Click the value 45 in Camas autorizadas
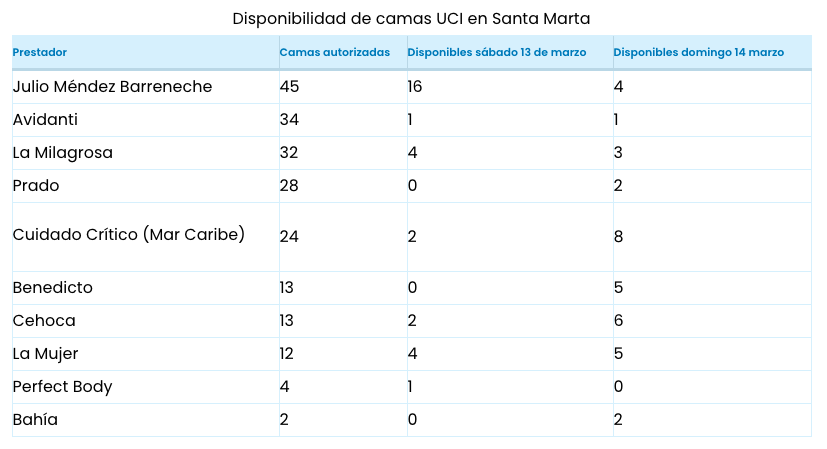Viewport: 827px width, 449px height. (x=289, y=87)
